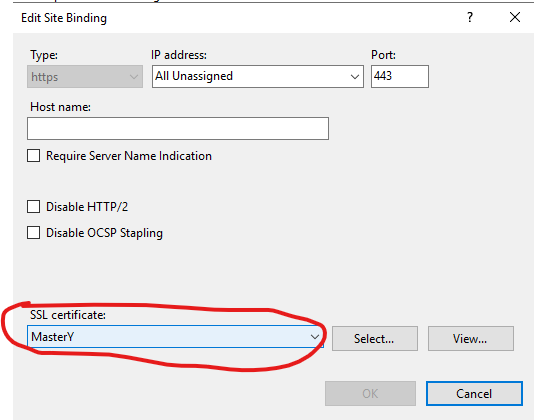Image resolution: width=534 pixels, height=420 pixels.
Task: Click the chevron in the Type combo box
Action: [x=134, y=77]
